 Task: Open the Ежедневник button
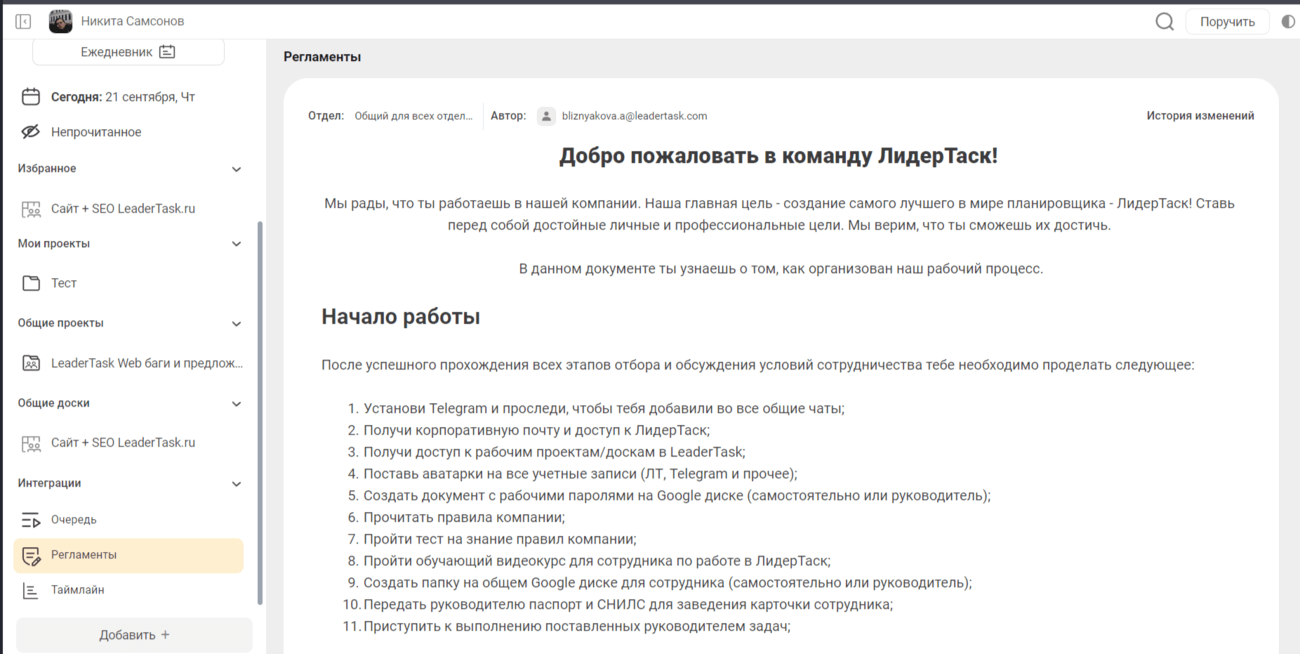(128, 51)
